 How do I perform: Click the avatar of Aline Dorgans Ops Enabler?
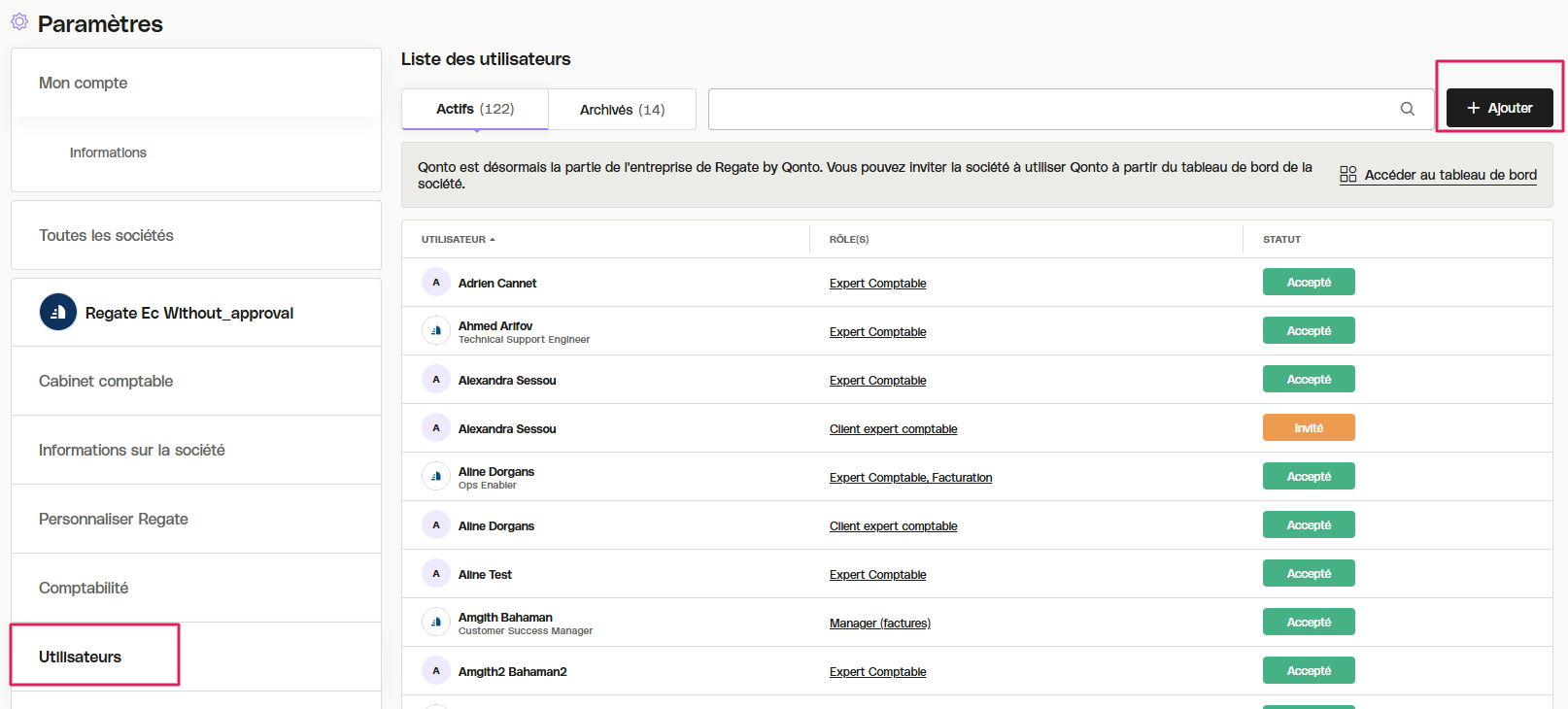(x=436, y=476)
